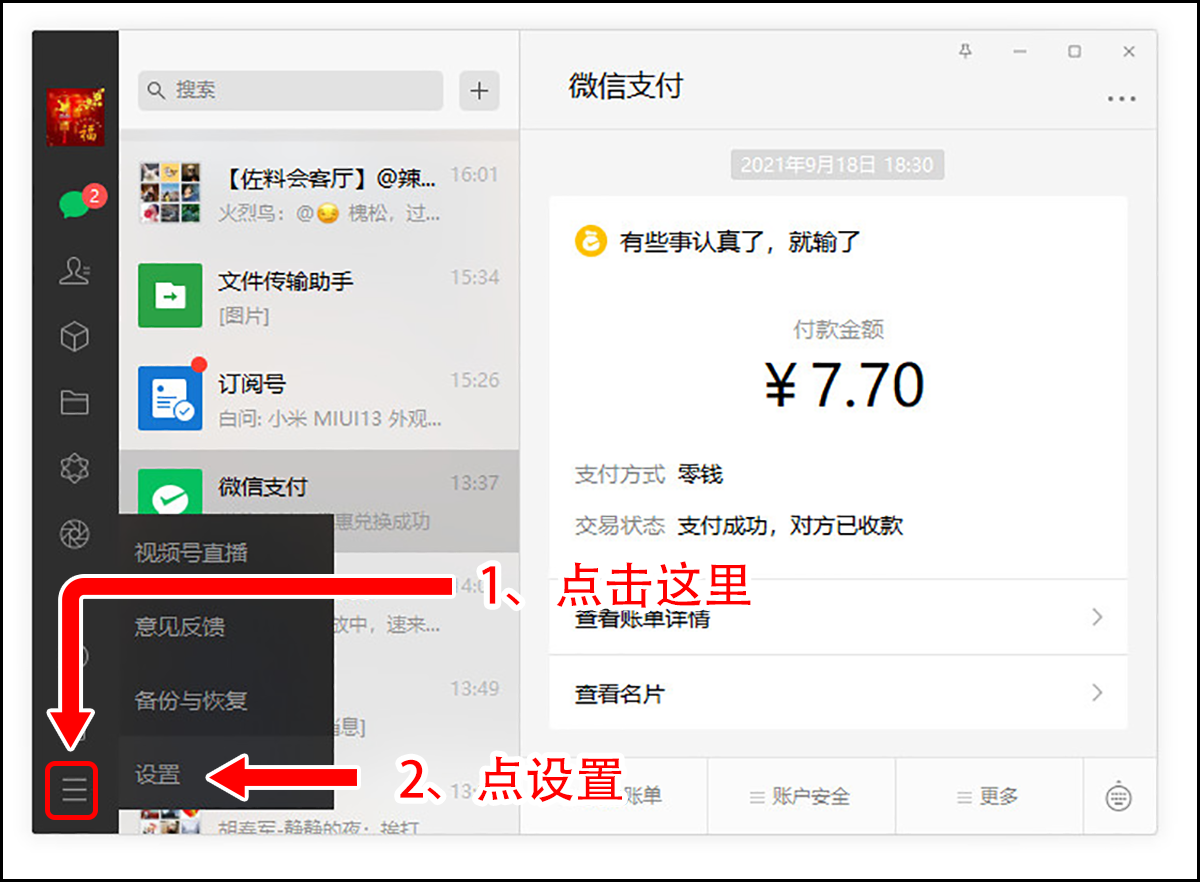Click the 订阅号 blue avatar icon

tap(170, 398)
